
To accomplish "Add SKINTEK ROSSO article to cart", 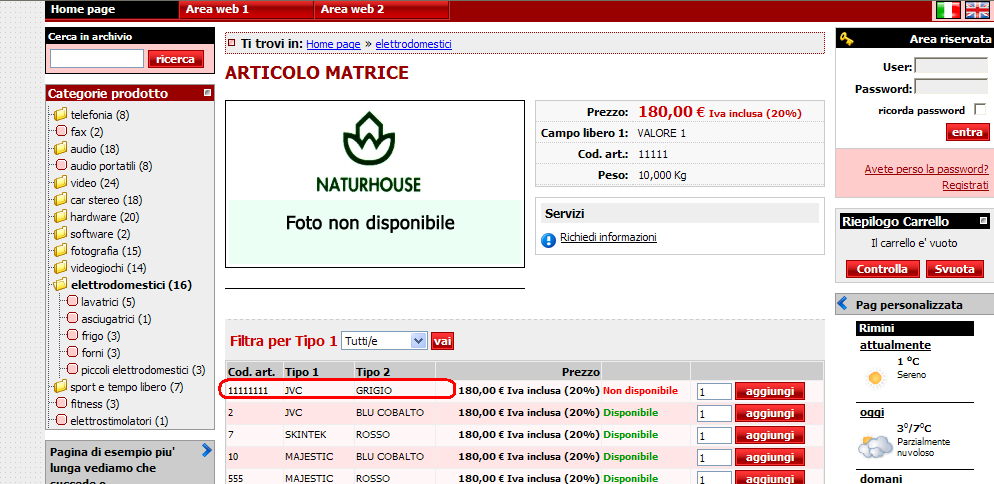I will point(770,436).
